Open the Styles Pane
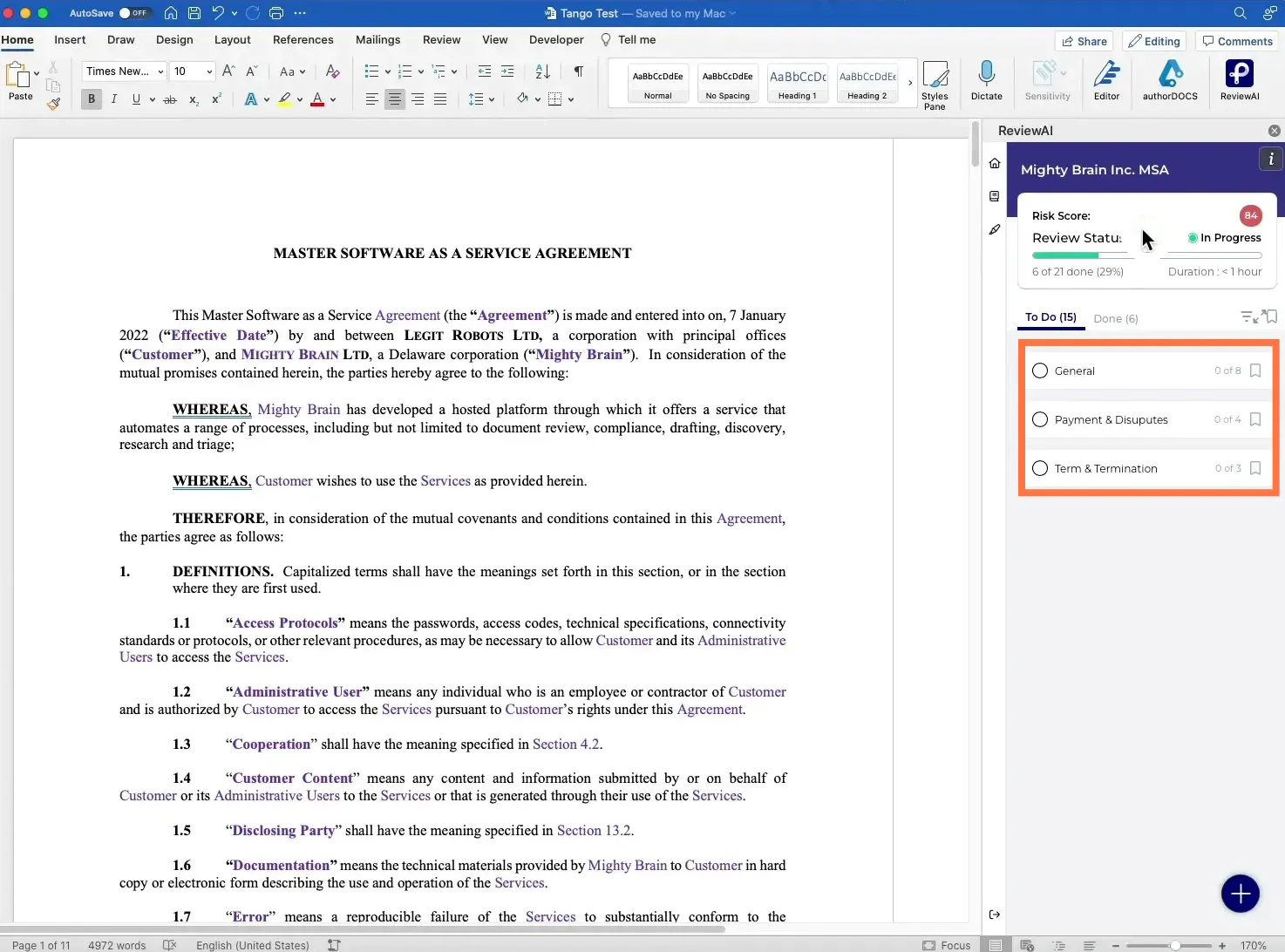This screenshot has height=952, width=1285. click(935, 85)
